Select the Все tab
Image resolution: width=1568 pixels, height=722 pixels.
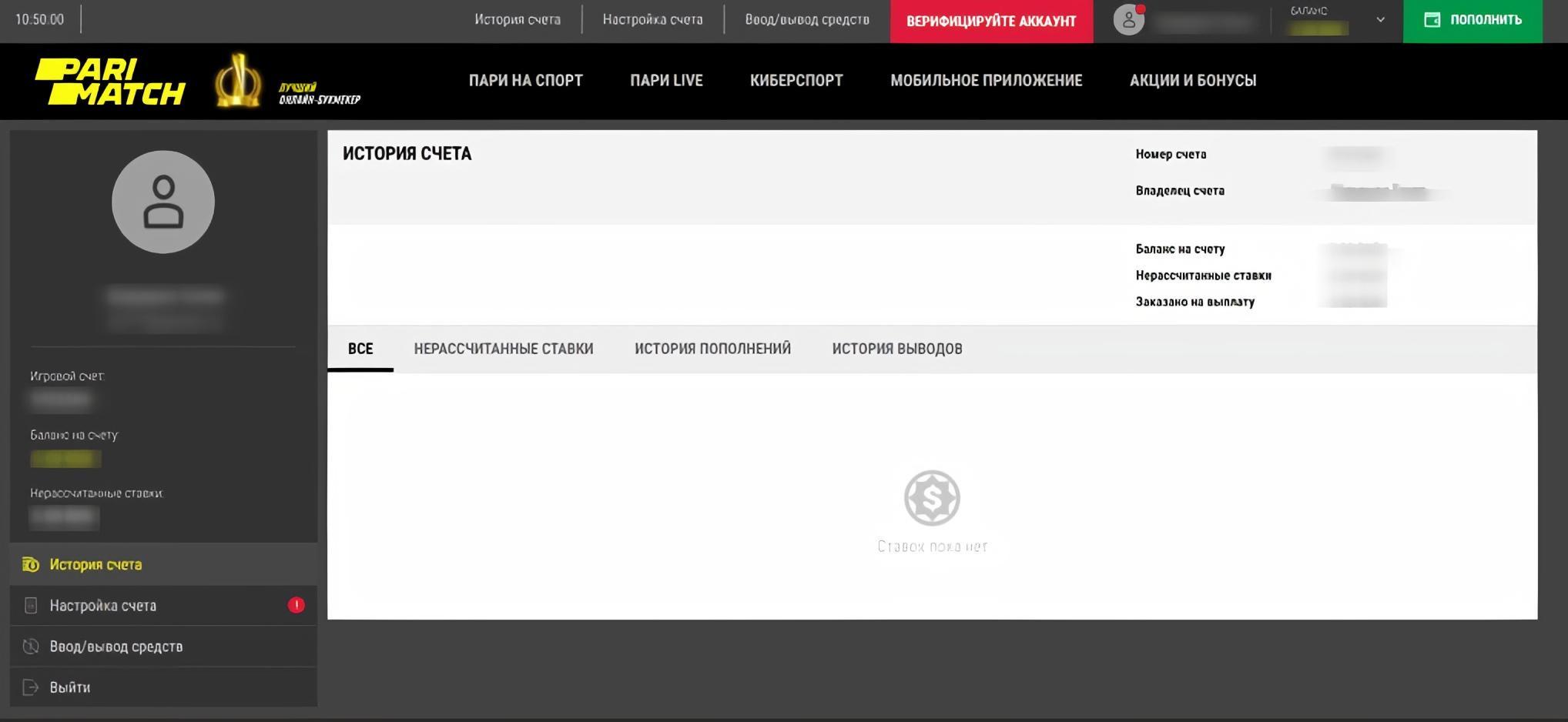click(x=360, y=349)
